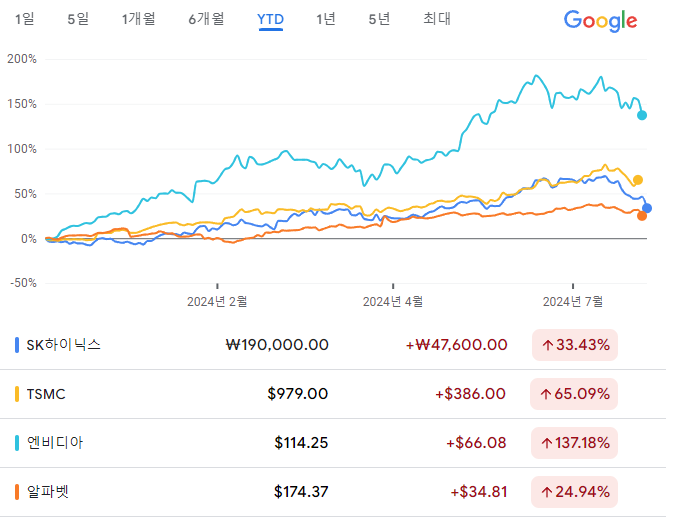
Task: Select the 1일 time range tab
Action: [x=24, y=19]
